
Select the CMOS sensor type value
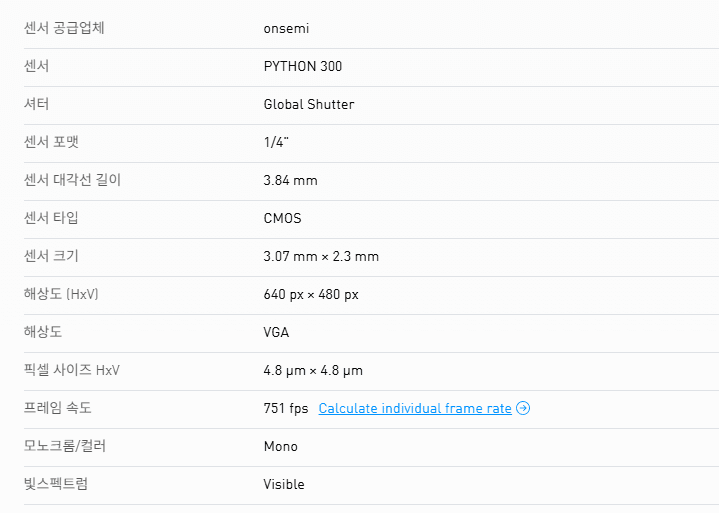(x=282, y=218)
